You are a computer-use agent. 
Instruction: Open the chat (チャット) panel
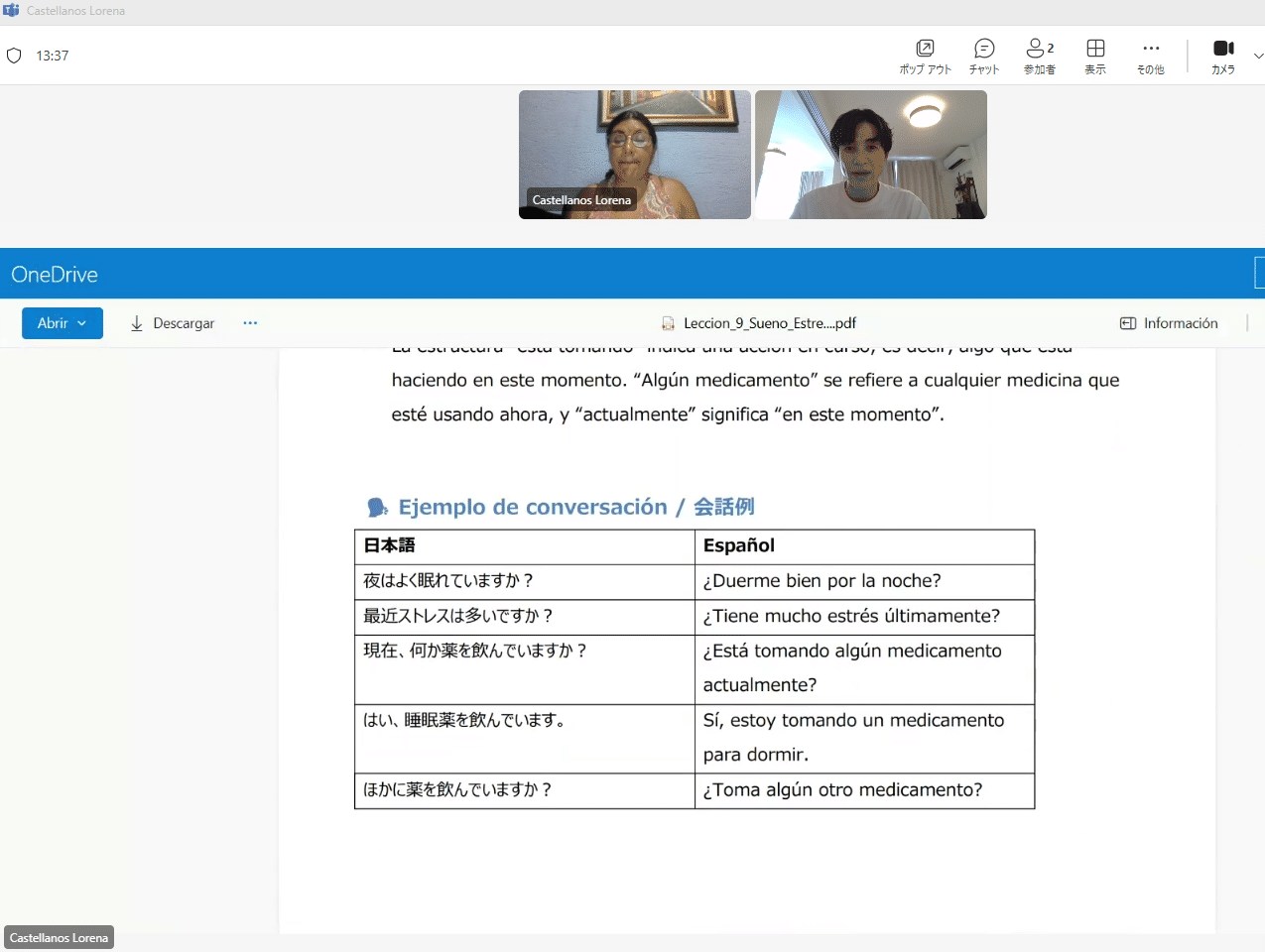point(984,57)
